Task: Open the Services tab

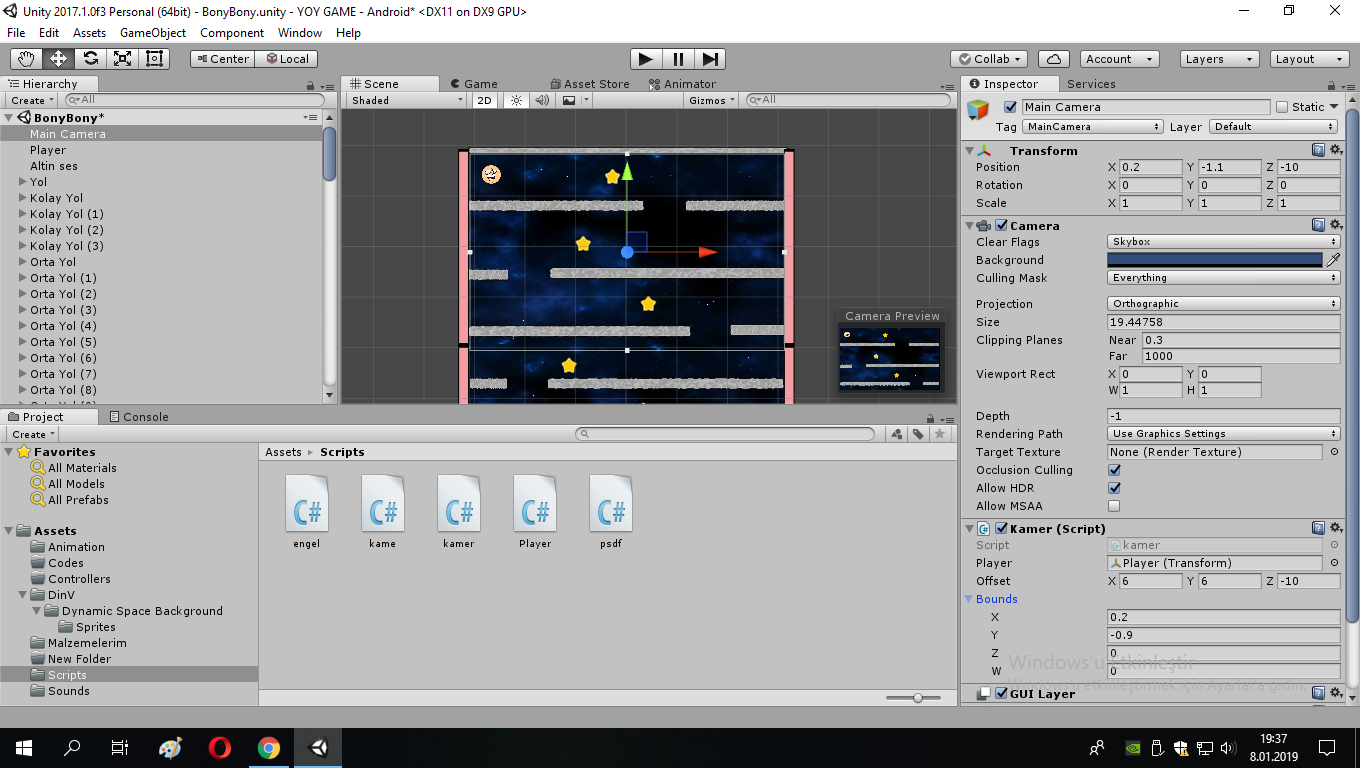Action: (x=1091, y=84)
